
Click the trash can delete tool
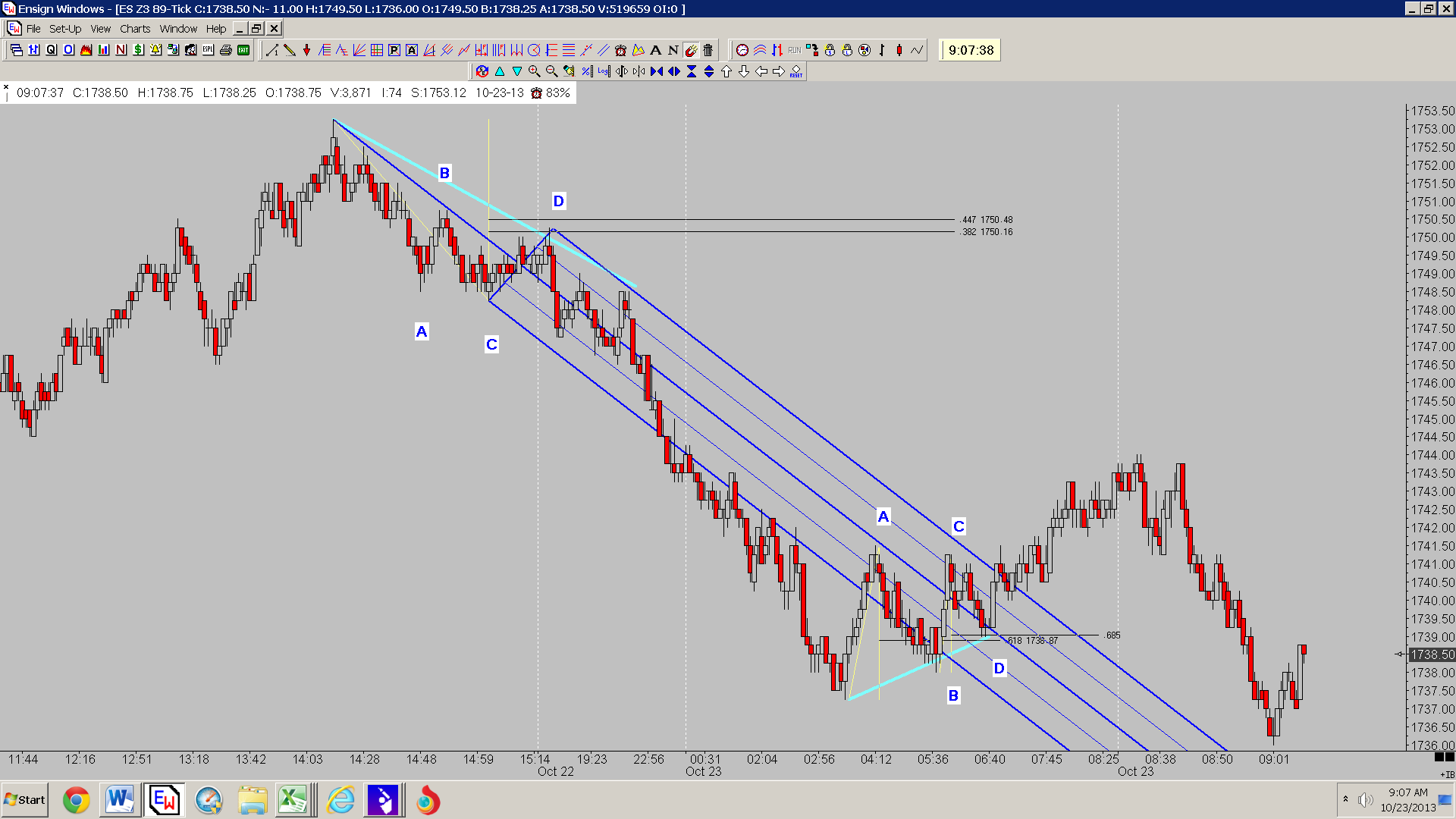(x=708, y=50)
